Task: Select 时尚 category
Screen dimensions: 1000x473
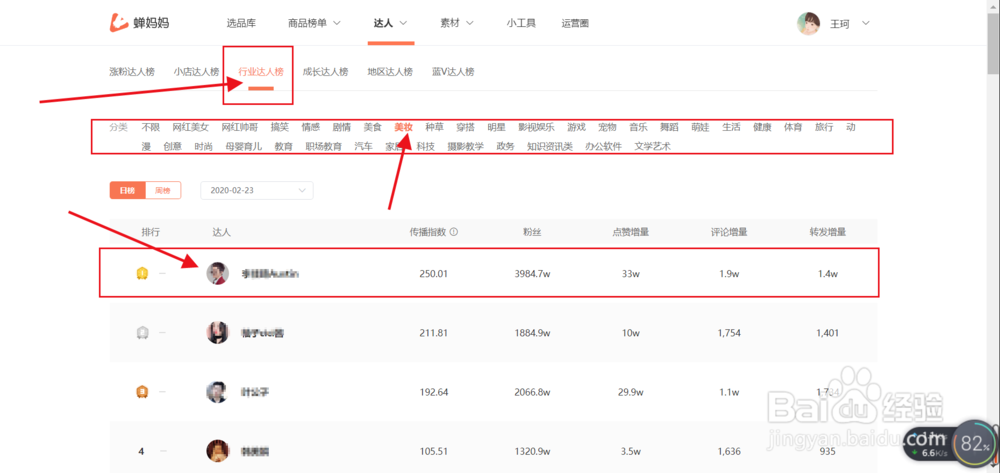Action: pyautogui.click(x=203, y=147)
